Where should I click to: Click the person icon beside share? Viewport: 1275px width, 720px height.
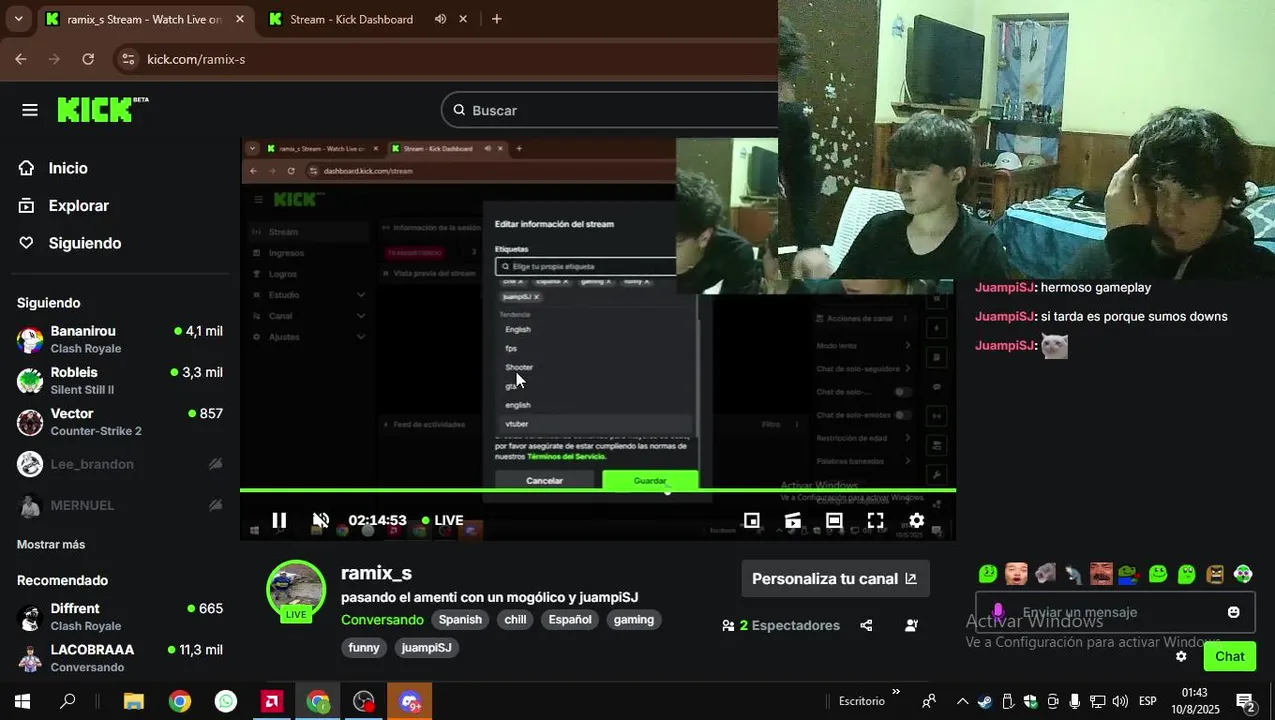tap(911, 626)
